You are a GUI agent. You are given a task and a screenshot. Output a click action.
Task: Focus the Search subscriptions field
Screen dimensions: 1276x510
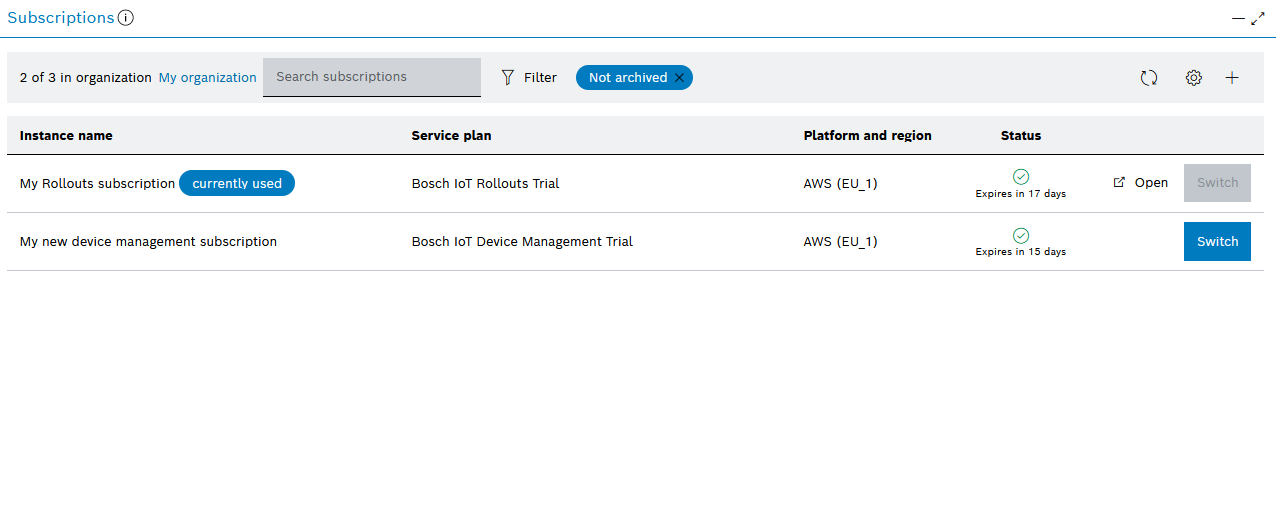point(372,77)
